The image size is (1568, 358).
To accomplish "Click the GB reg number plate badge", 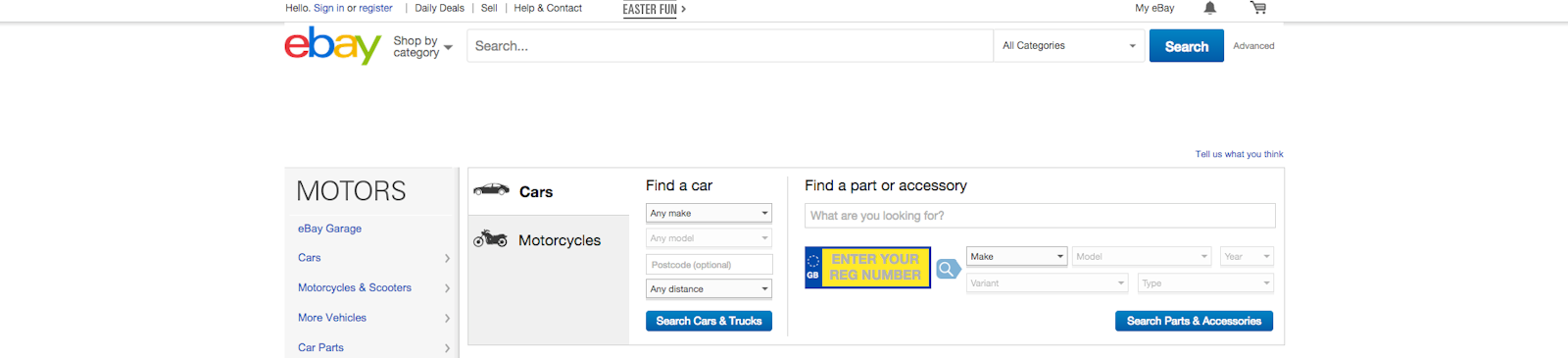I will 812,268.
